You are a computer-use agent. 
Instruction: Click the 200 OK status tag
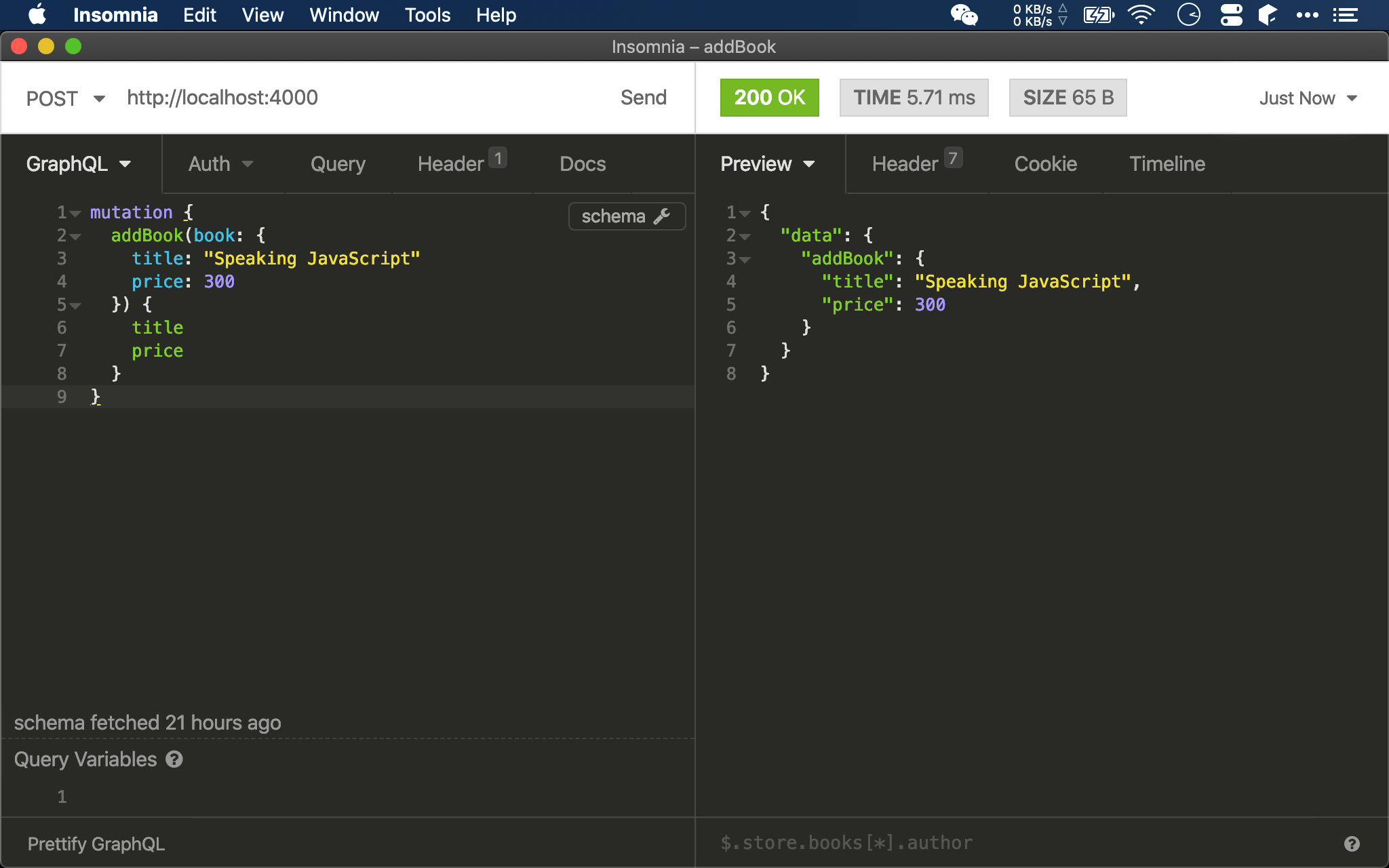tap(769, 98)
